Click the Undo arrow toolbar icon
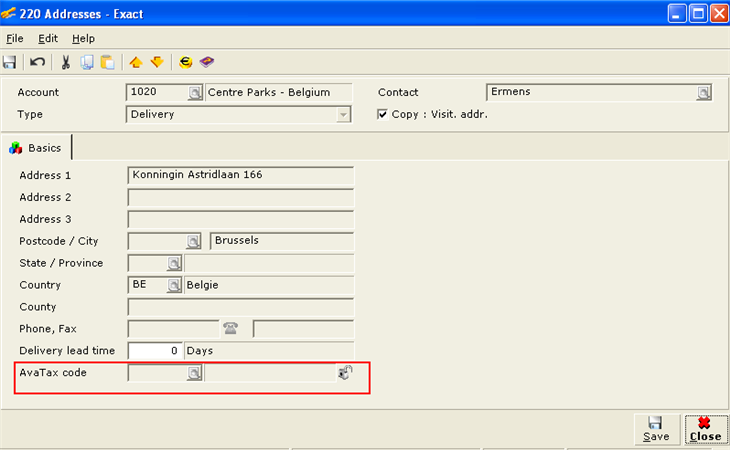The image size is (730, 450). coord(37,62)
